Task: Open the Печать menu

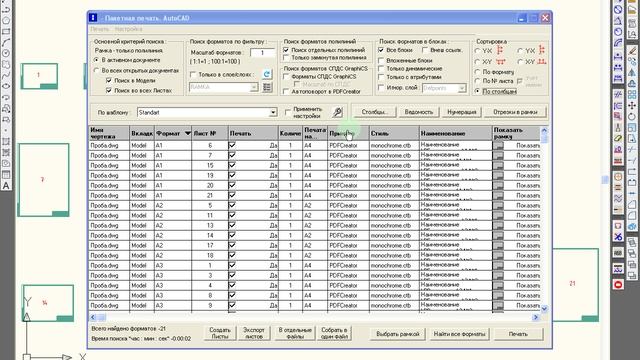Action: pos(100,29)
